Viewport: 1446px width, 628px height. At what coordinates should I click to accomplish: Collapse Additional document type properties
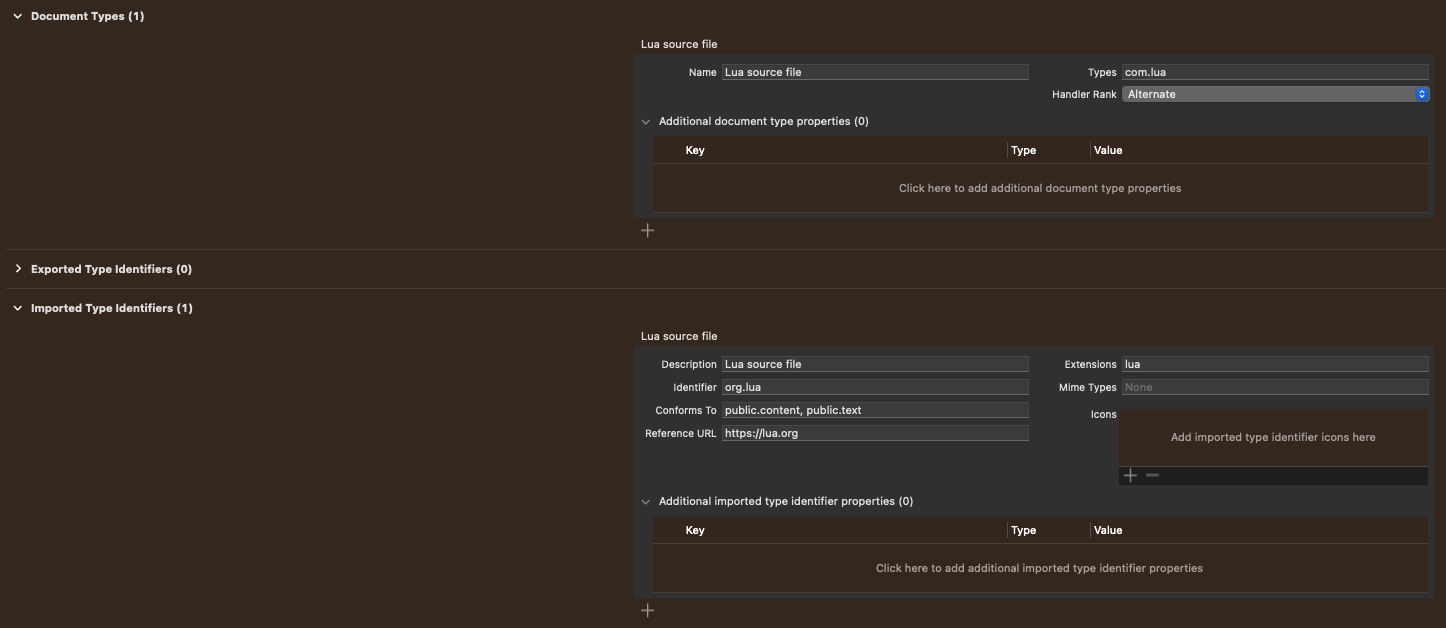(645, 120)
